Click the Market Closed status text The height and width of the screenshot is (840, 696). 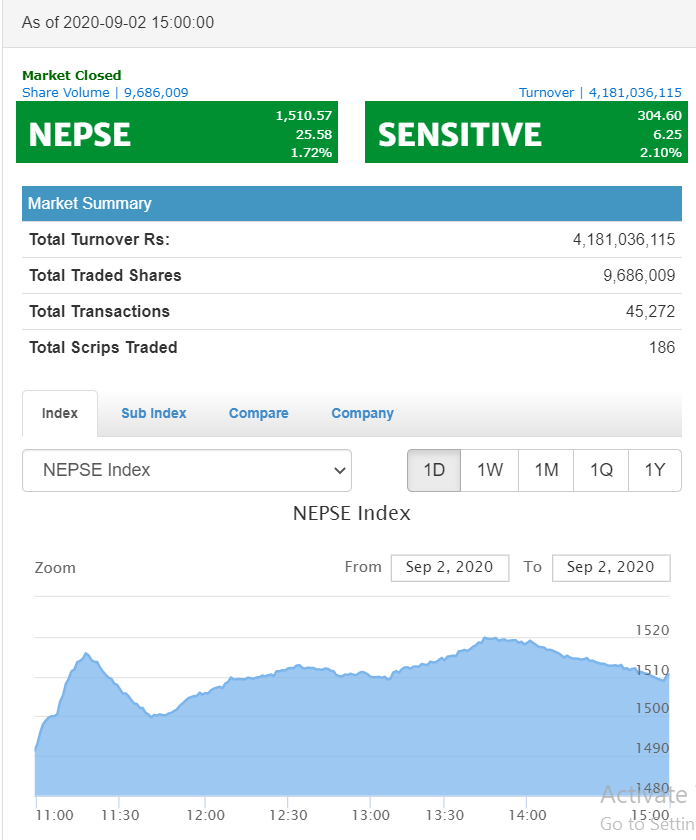pyautogui.click(x=72, y=75)
